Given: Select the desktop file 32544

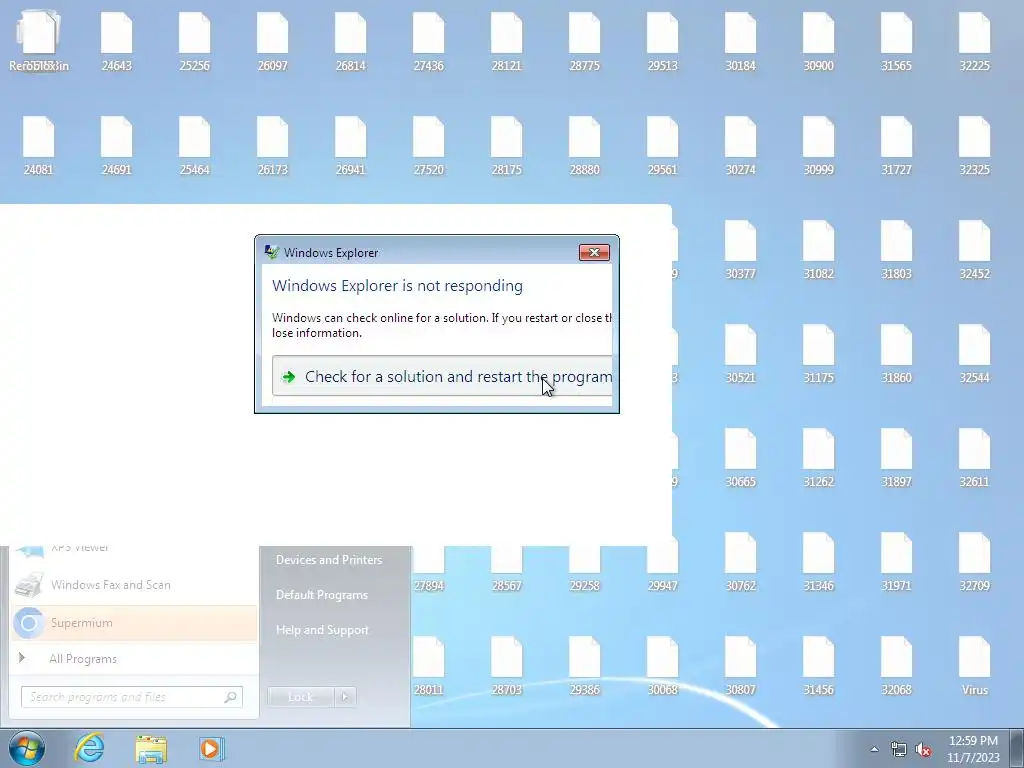Looking at the screenshot, I should pyautogui.click(x=974, y=354).
